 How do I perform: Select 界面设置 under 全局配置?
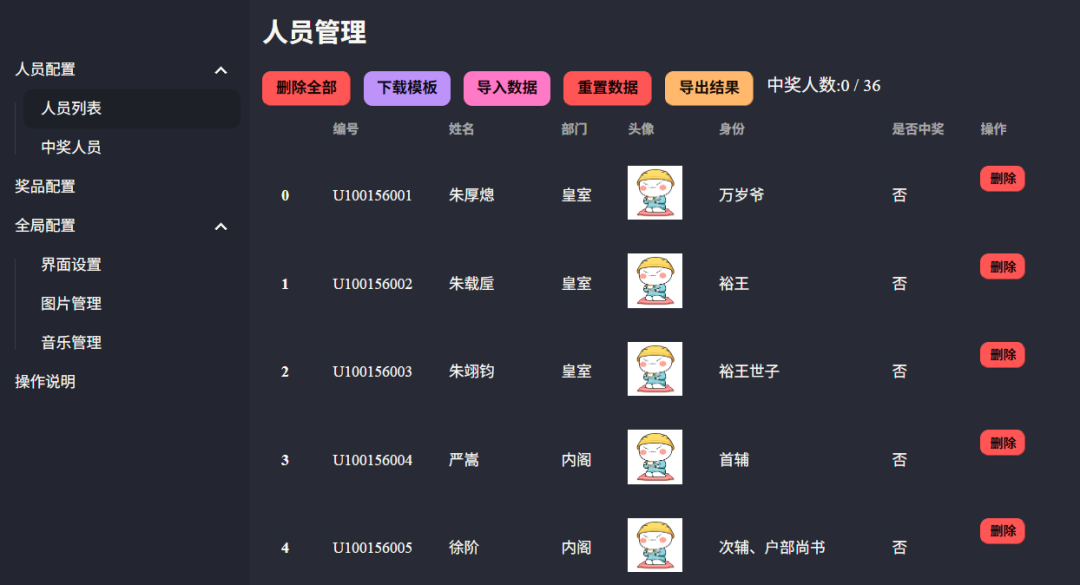[71, 265]
